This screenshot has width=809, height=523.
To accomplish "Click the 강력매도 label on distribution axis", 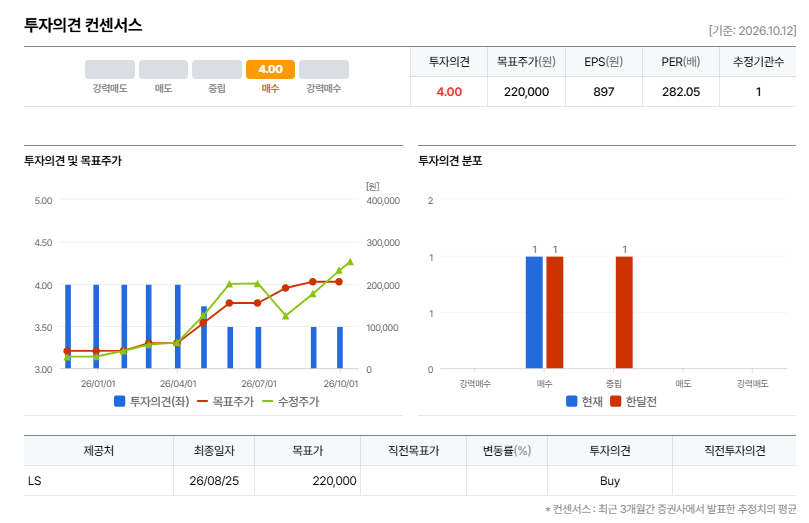I will (x=752, y=384).
